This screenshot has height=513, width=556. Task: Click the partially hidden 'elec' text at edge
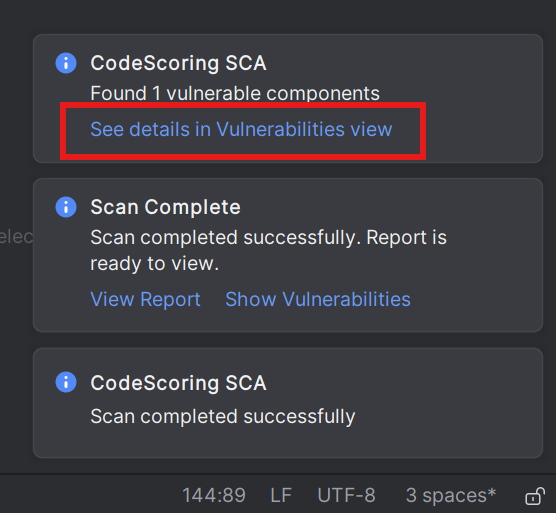click(16, 237)
